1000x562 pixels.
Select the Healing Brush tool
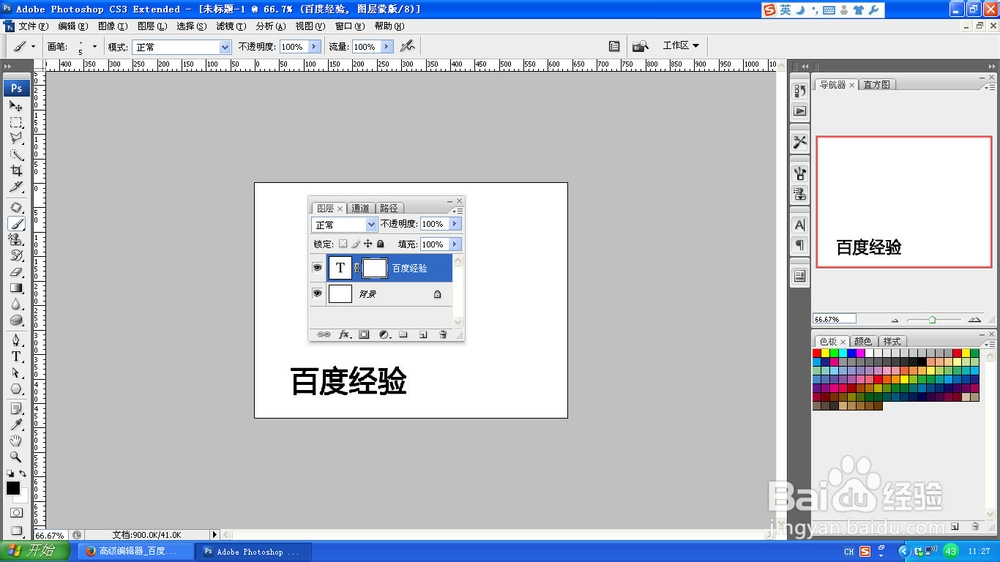pos(16,207)
